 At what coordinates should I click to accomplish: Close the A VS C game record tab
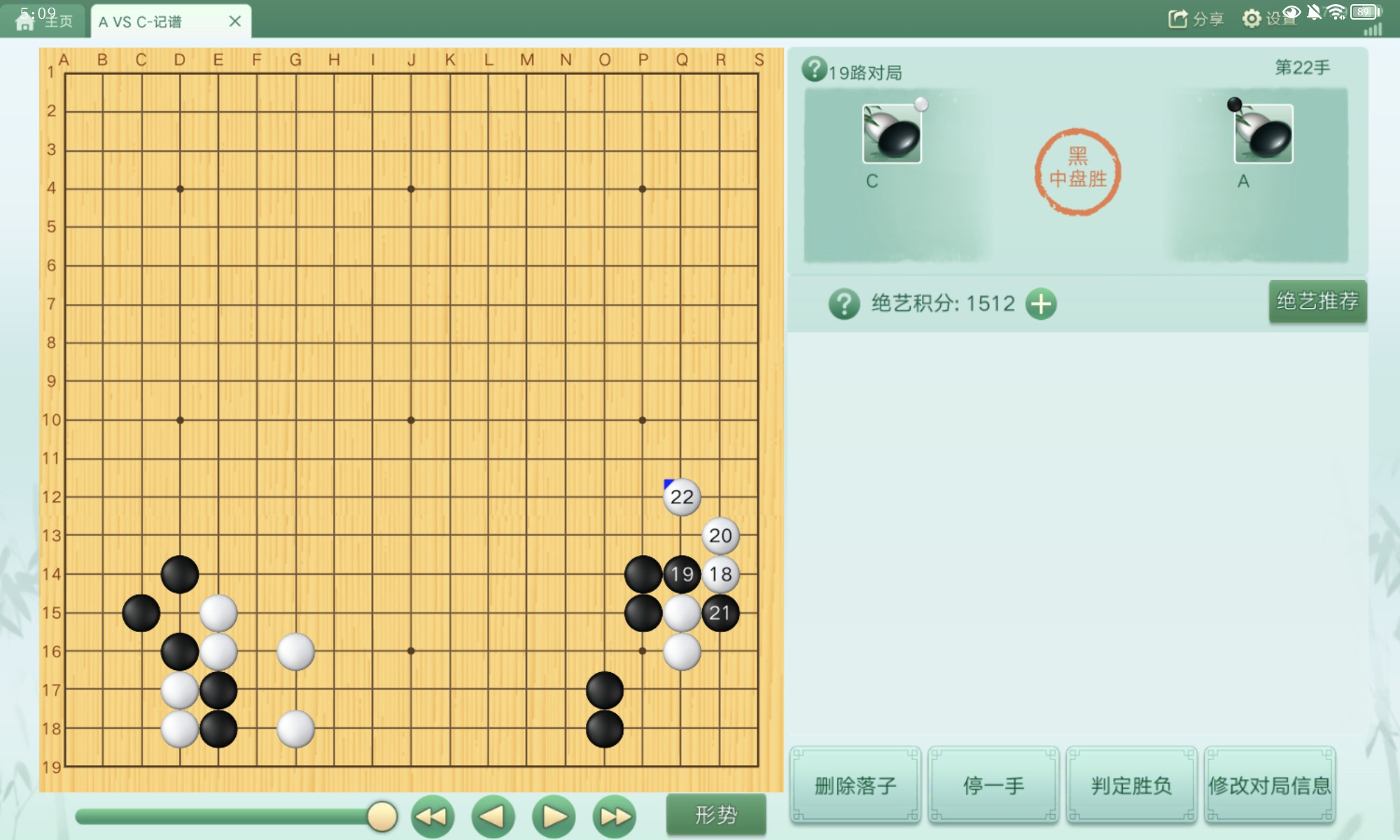(x=235, y=21)
